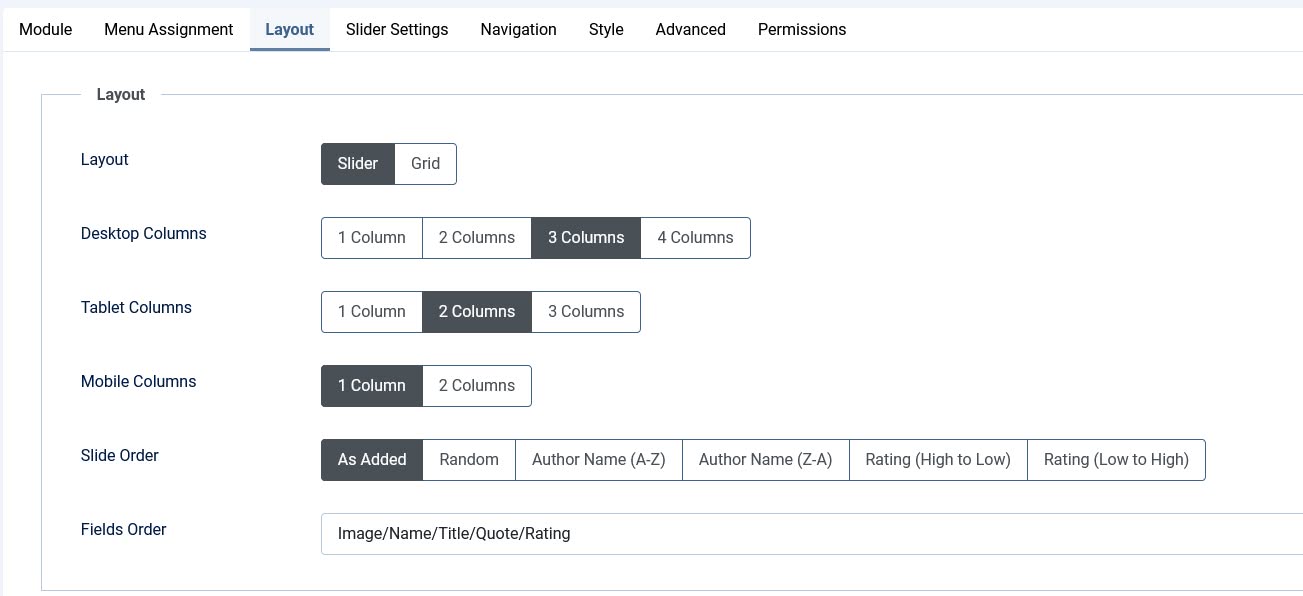This screenshot has width=1303, height=596.
Task: Open the Fields Order dropdown
Action: pos(810,534)
